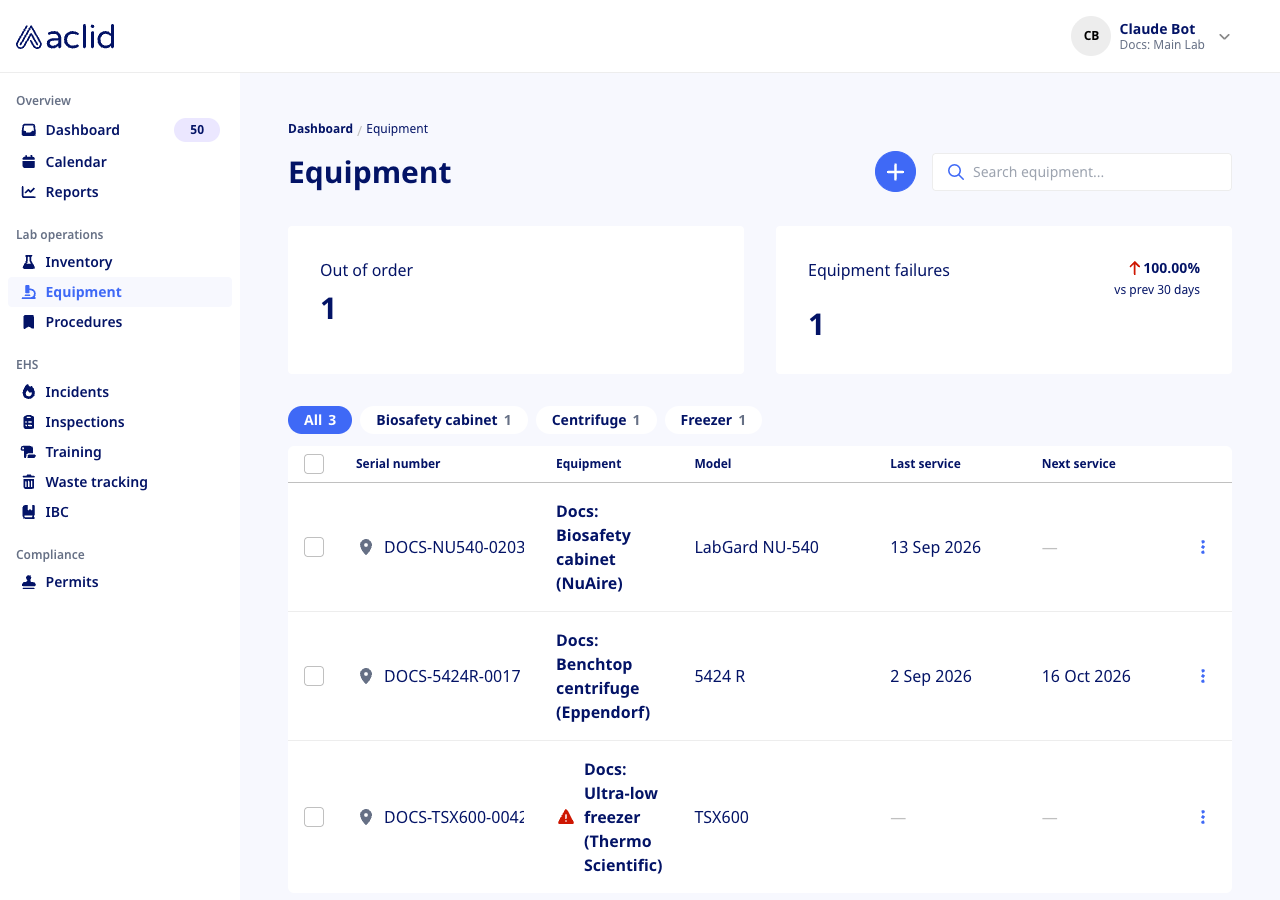
Task: Click the aclid logo
Action: tap(65, 37)
